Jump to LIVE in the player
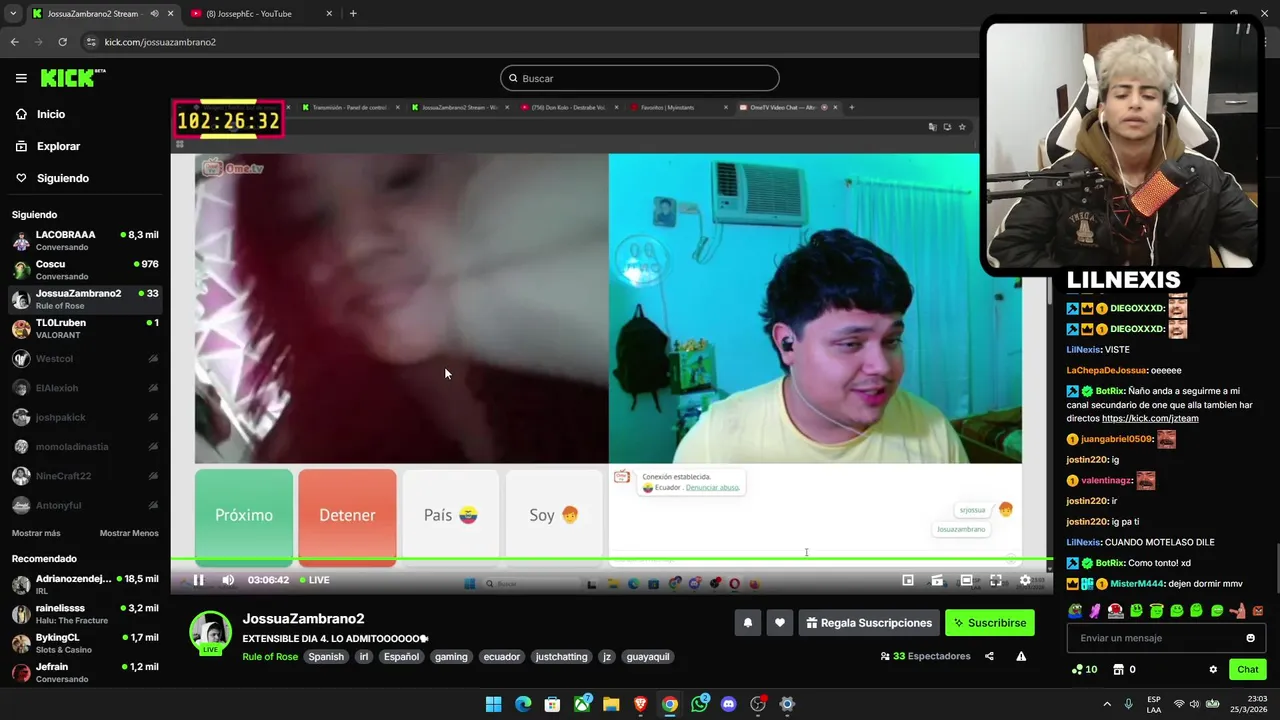This screenshot has width=1280, height=720. (x=315, y=580)
